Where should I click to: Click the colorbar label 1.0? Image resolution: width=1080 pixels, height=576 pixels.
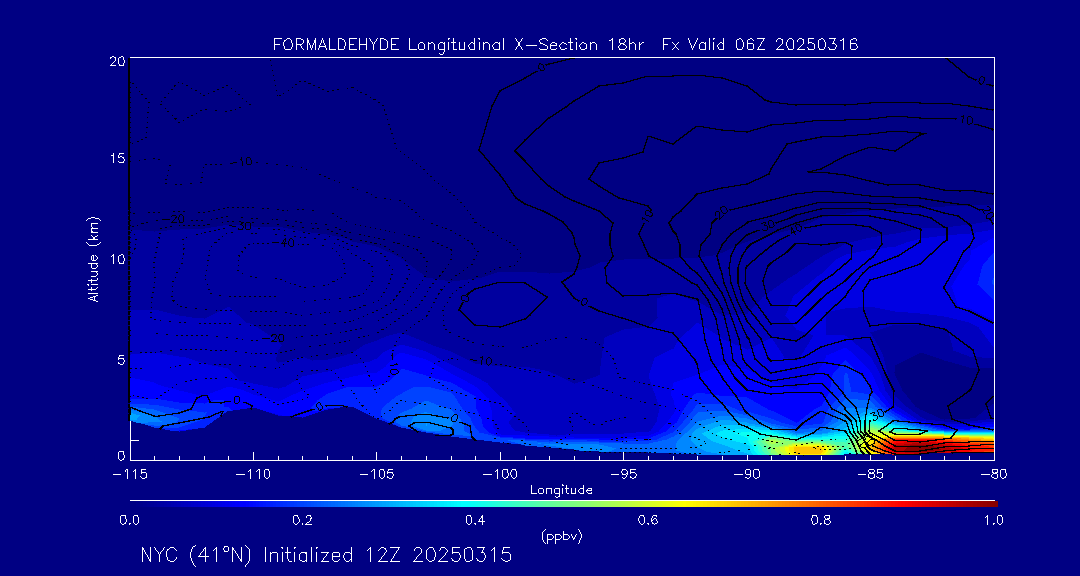coord(993,520)
